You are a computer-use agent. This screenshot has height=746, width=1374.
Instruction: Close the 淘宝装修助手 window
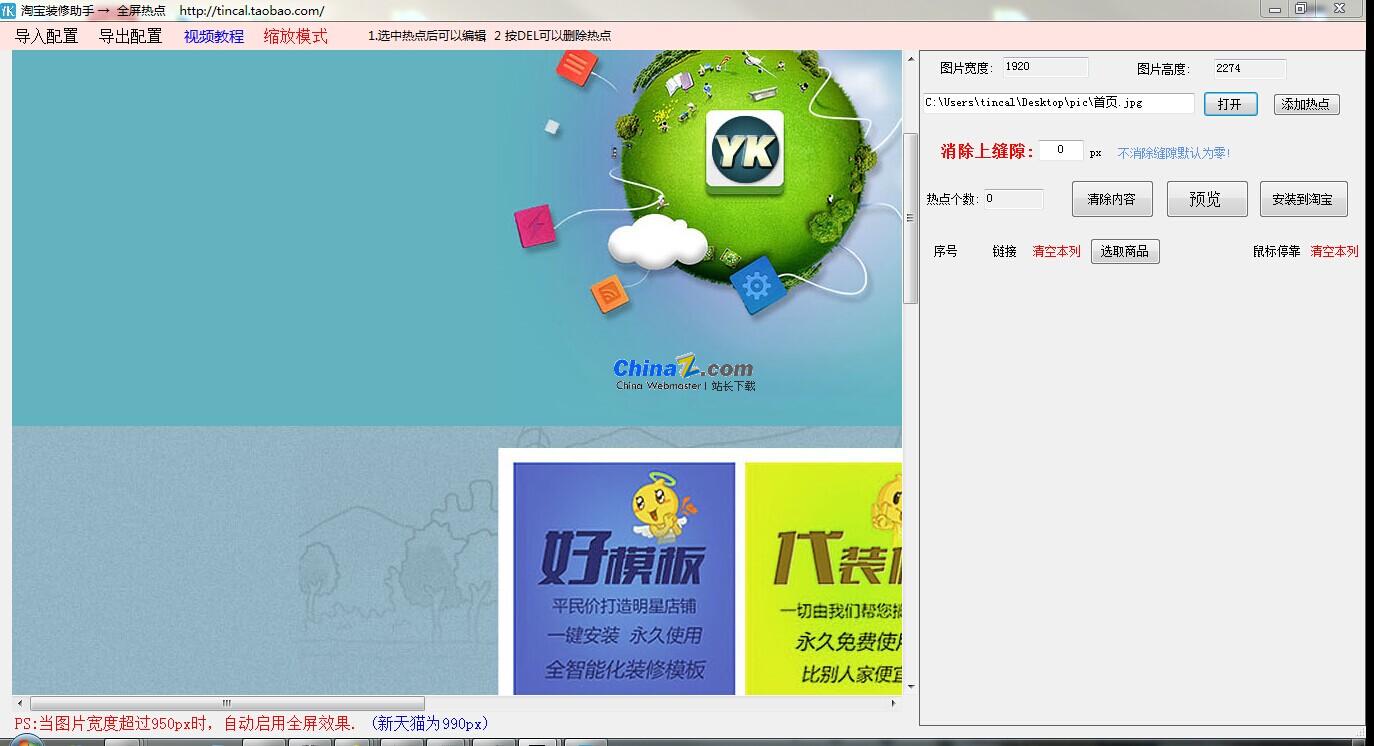[x=1339, y=8]
